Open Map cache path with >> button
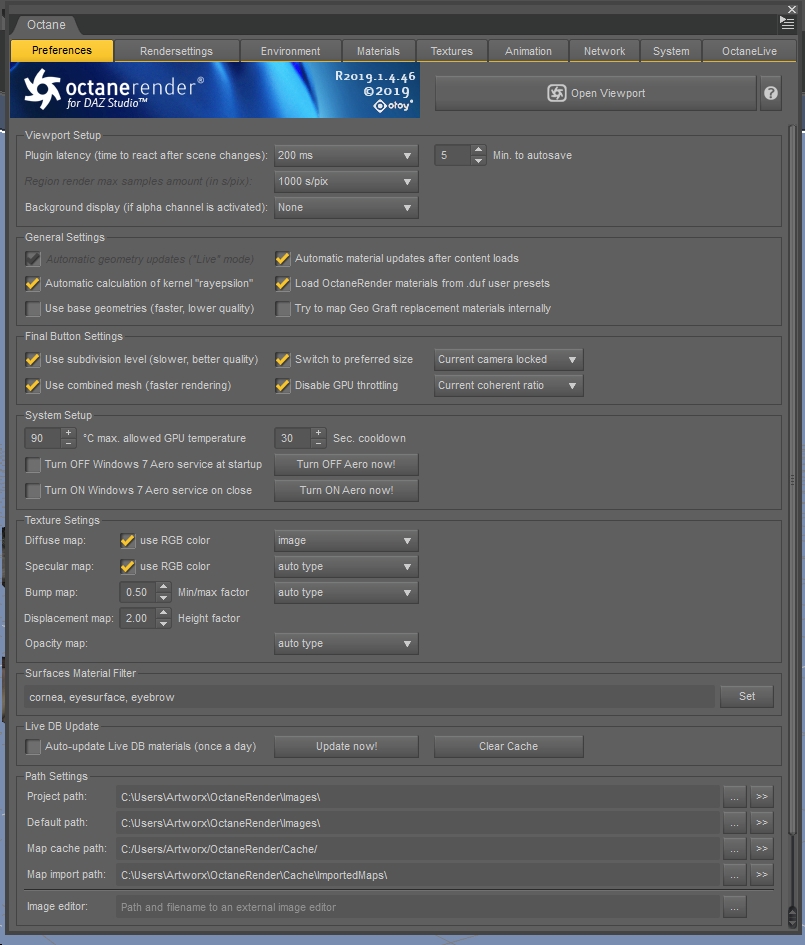Viewport: 805px width, 945px height. [762, 849]
